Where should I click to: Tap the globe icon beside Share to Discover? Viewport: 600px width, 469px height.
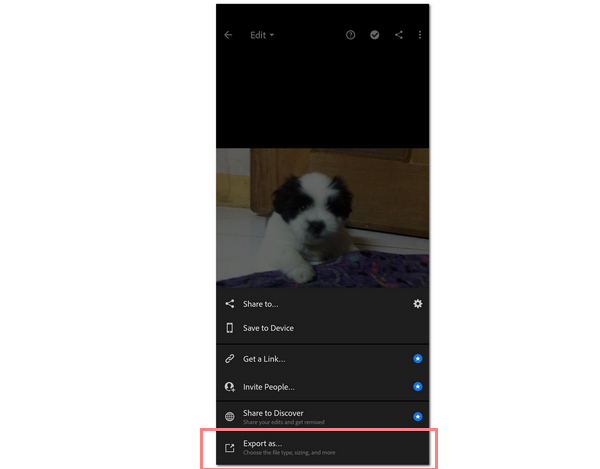pos(230,417)
